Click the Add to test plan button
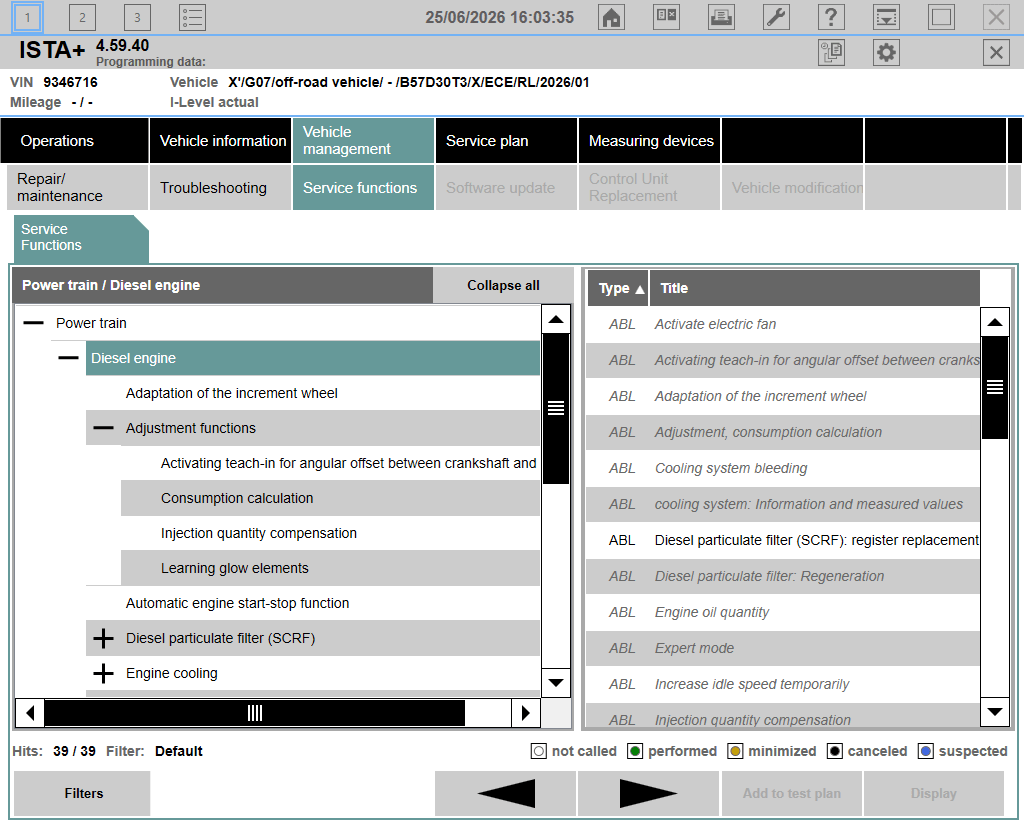1024x823 pixels. [792, 793]
